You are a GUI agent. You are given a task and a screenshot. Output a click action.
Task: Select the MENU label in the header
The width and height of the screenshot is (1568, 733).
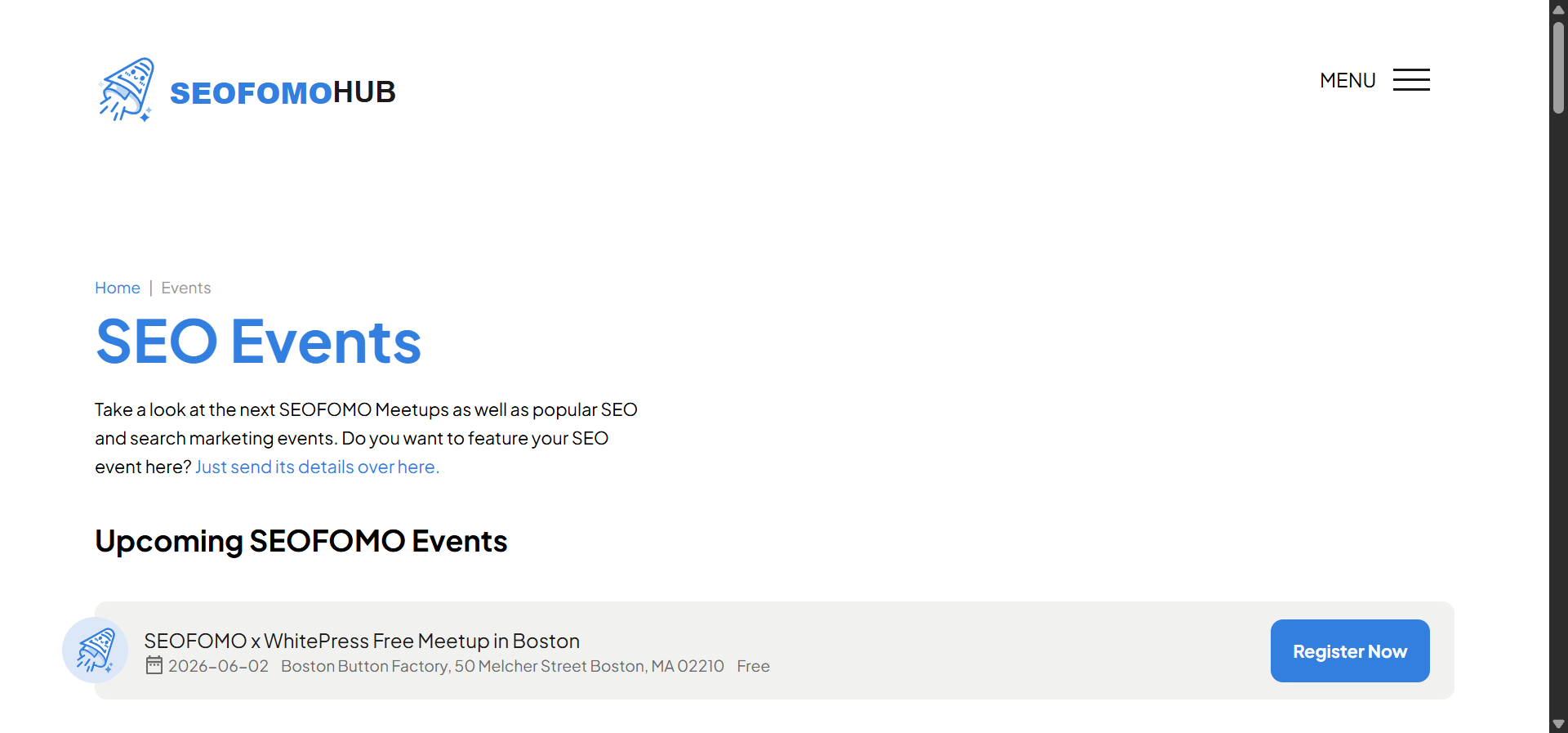1347,80
